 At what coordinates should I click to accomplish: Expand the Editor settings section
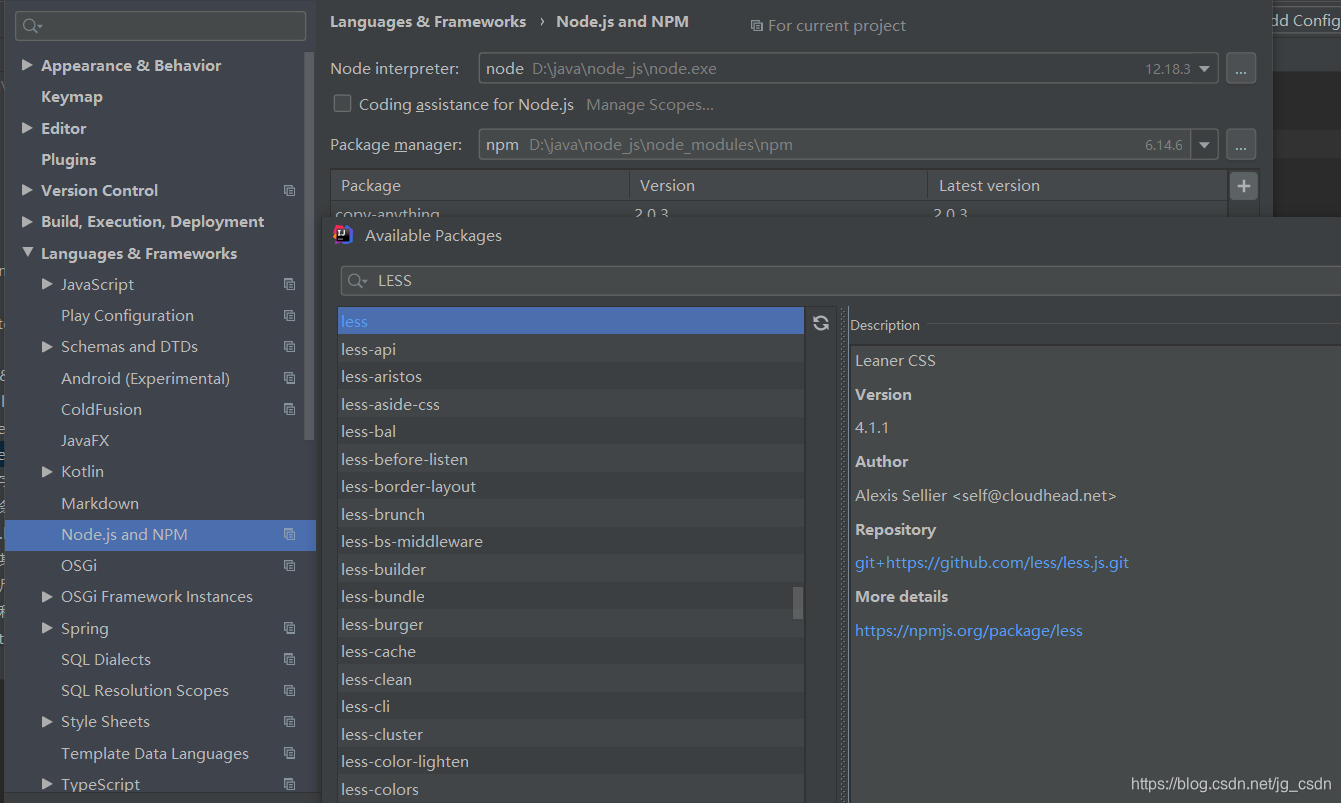coord(27,129)
